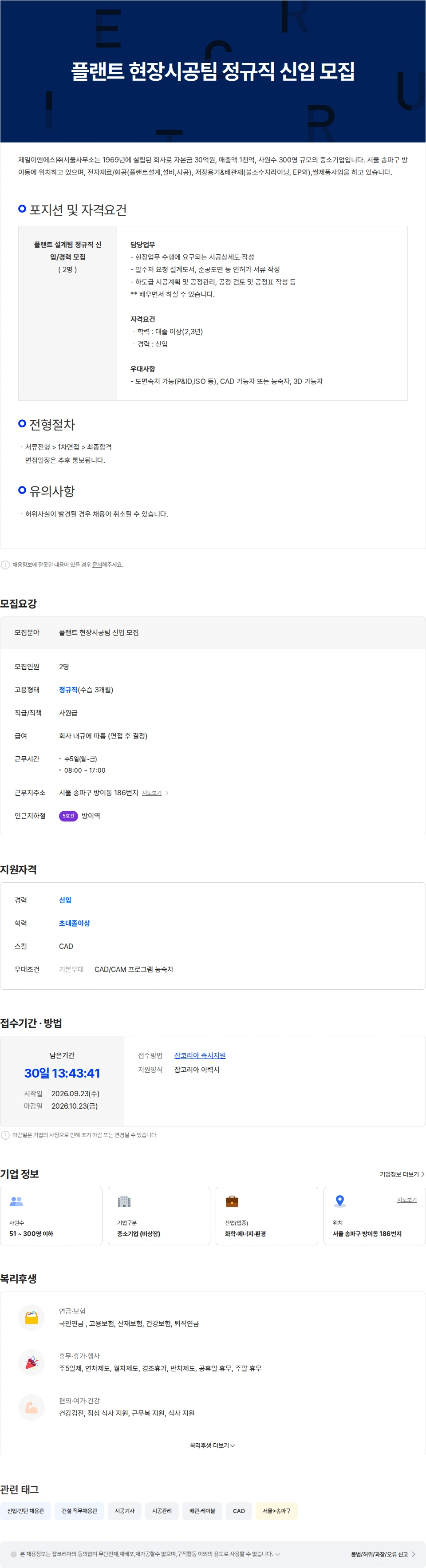The height and width of the screenshot is (1568, 426).
Task: Click the 플랜트 현장시공팀 정규직 신입 모집 banner
Action: 213,71
